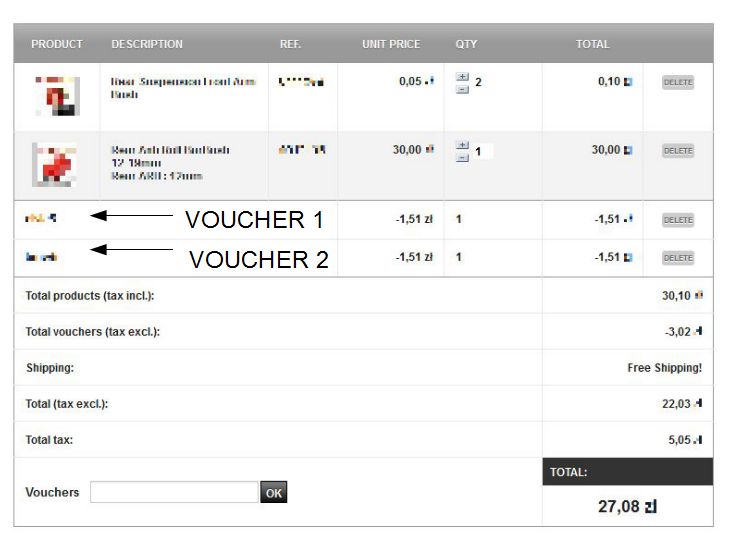732x545 pixels.
Task: Click the TOTAL column header
Action: click(x=592, y=44)
